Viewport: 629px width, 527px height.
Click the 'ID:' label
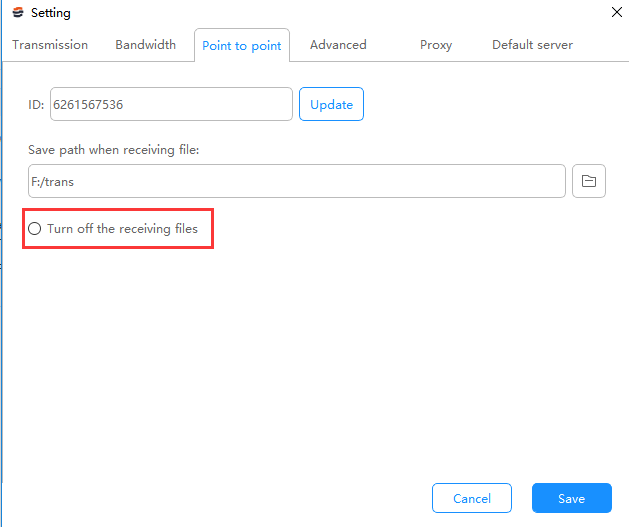[36, 105]
